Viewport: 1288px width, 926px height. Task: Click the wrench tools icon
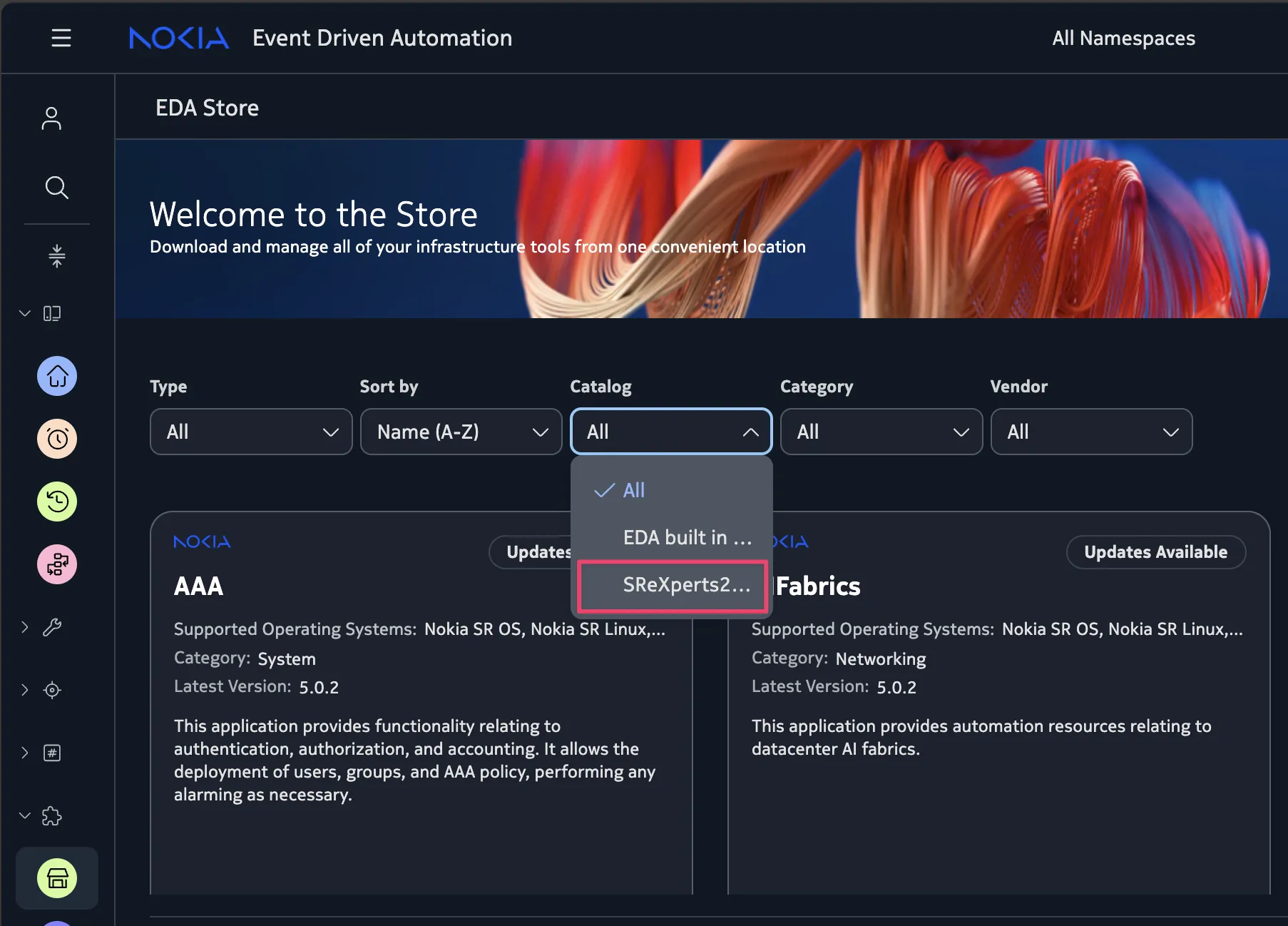click(52, 627)
